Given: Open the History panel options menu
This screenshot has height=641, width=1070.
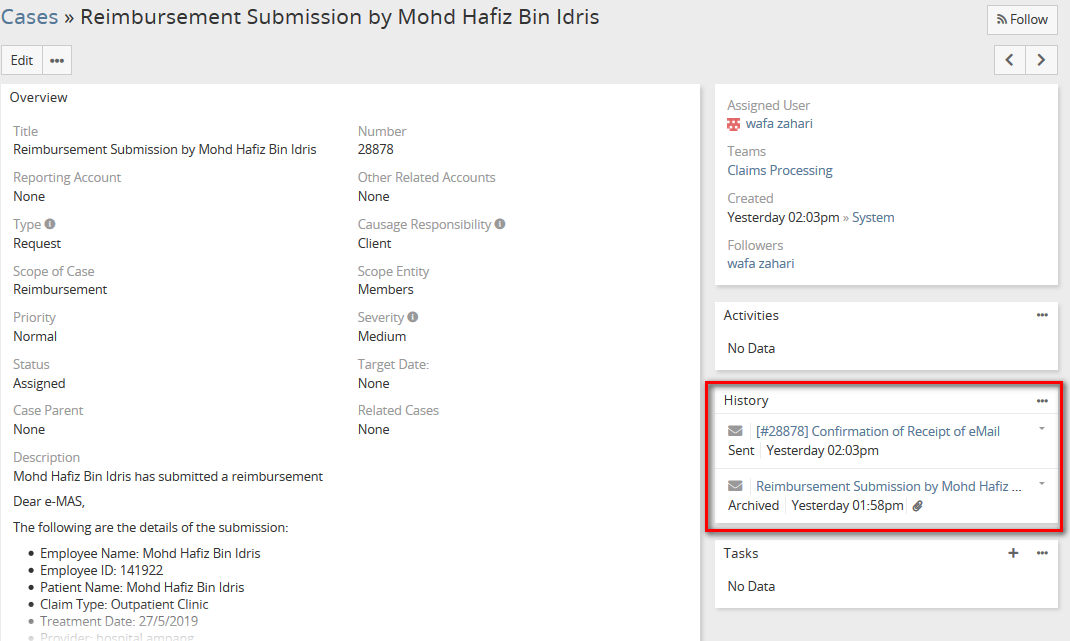Looking at the screenshot, I should coord(1042,400).
